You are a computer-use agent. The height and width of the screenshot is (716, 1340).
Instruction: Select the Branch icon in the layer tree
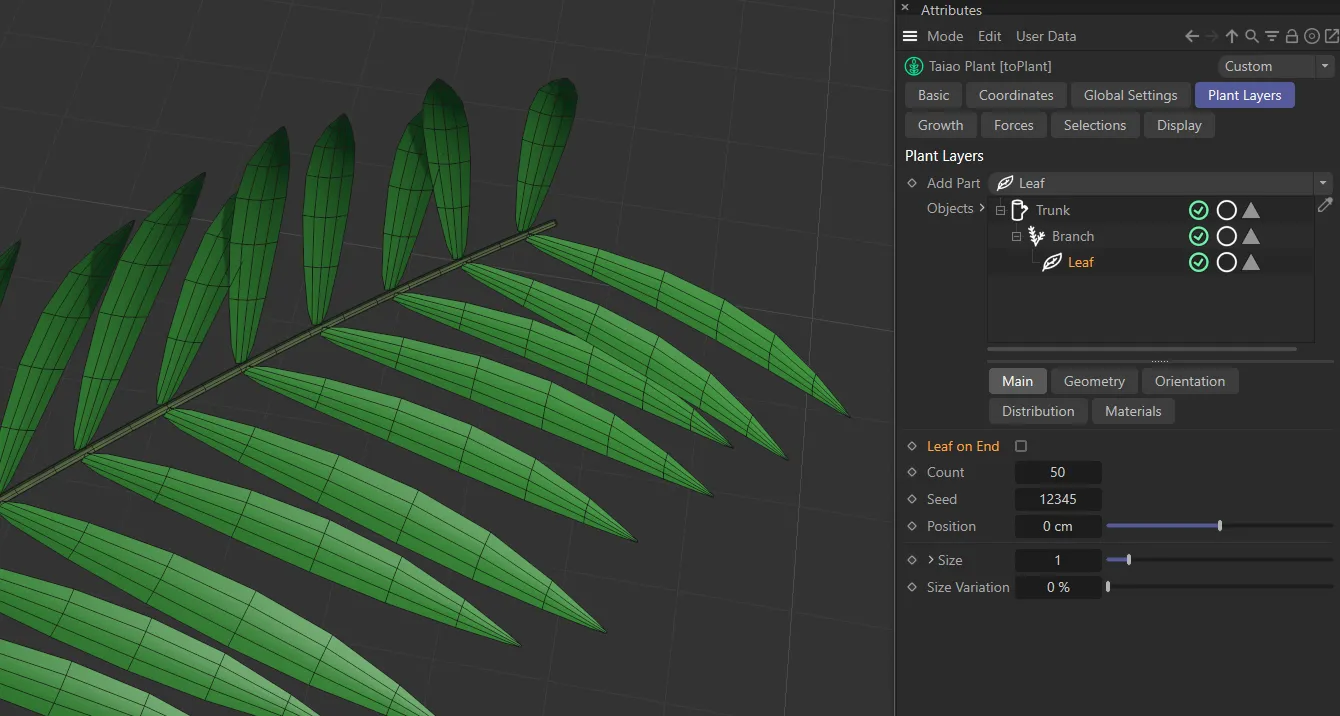tap(1036, 236)
